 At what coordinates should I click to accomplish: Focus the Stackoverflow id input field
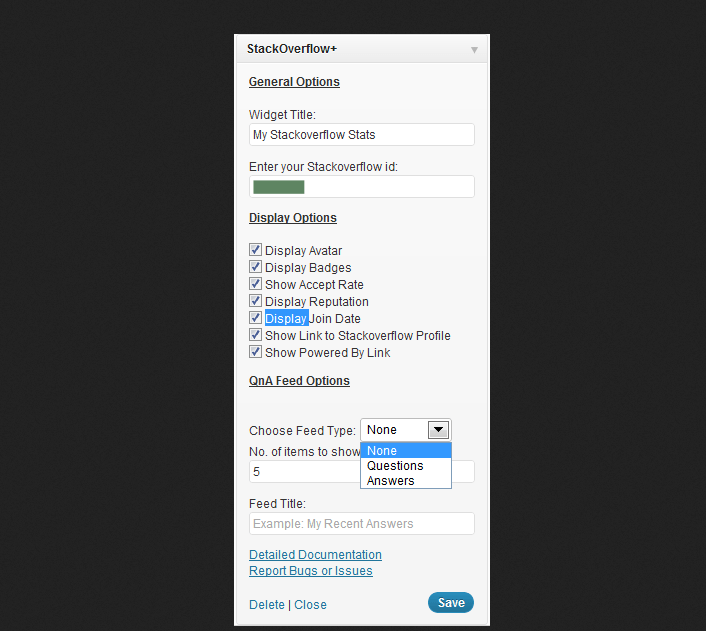tap(362, 186)
